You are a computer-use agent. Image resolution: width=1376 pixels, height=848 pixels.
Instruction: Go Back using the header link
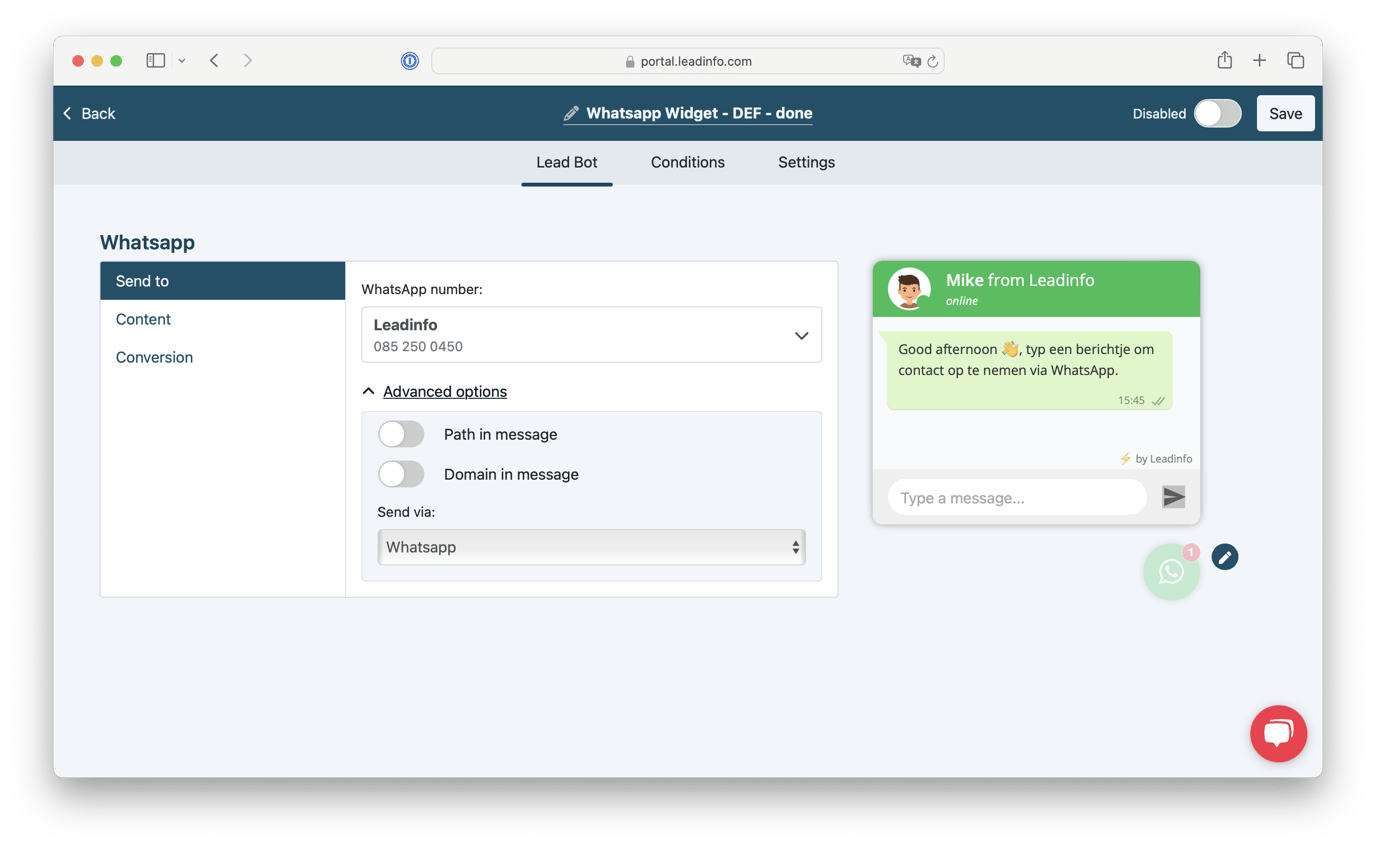point(89,113)
